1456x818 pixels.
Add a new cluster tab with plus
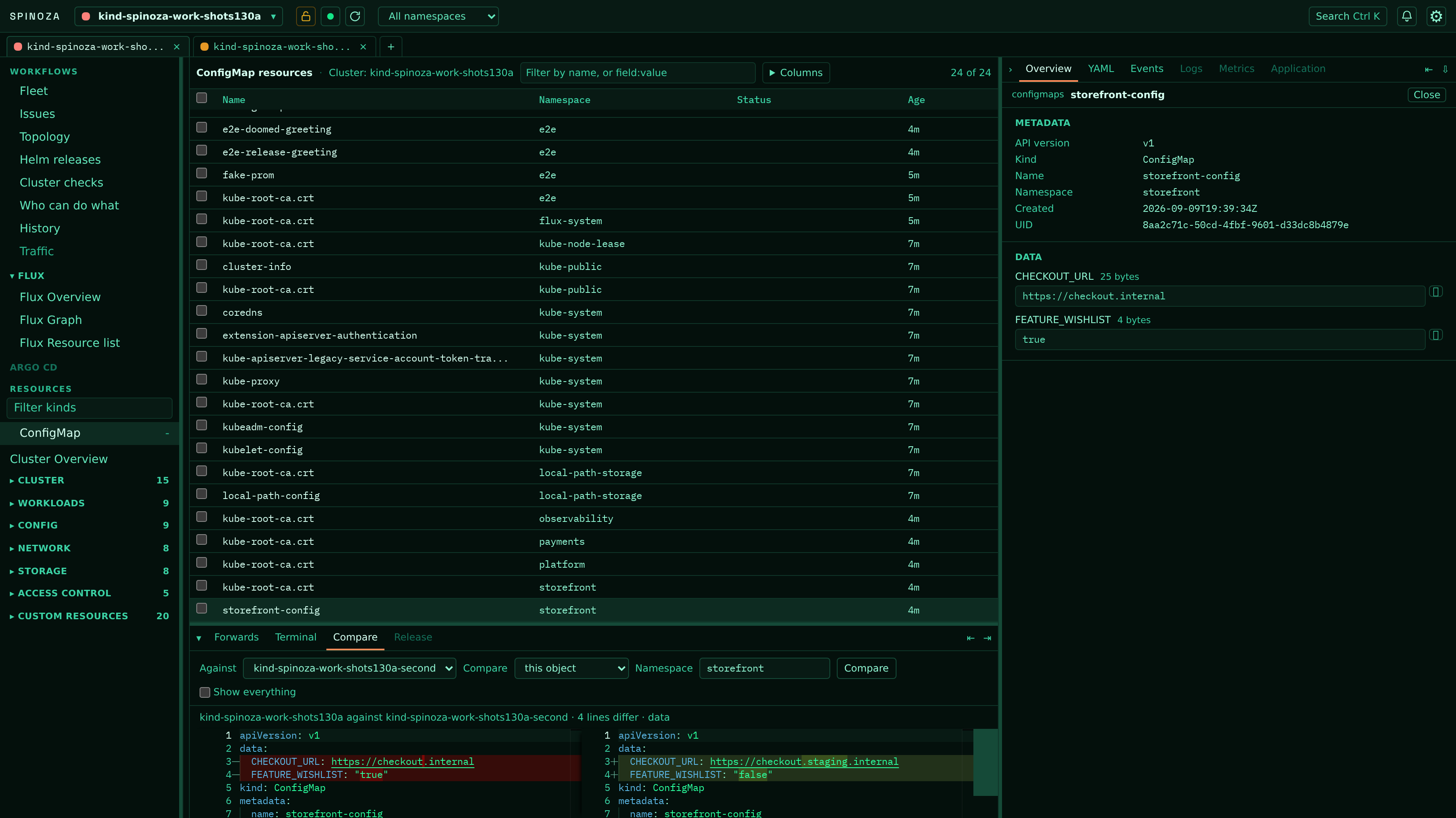391,47
